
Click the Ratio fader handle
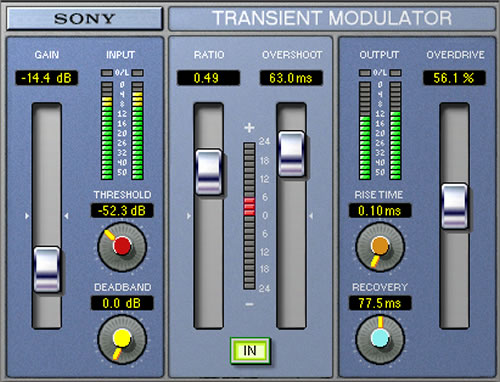[x=209, y=172]
